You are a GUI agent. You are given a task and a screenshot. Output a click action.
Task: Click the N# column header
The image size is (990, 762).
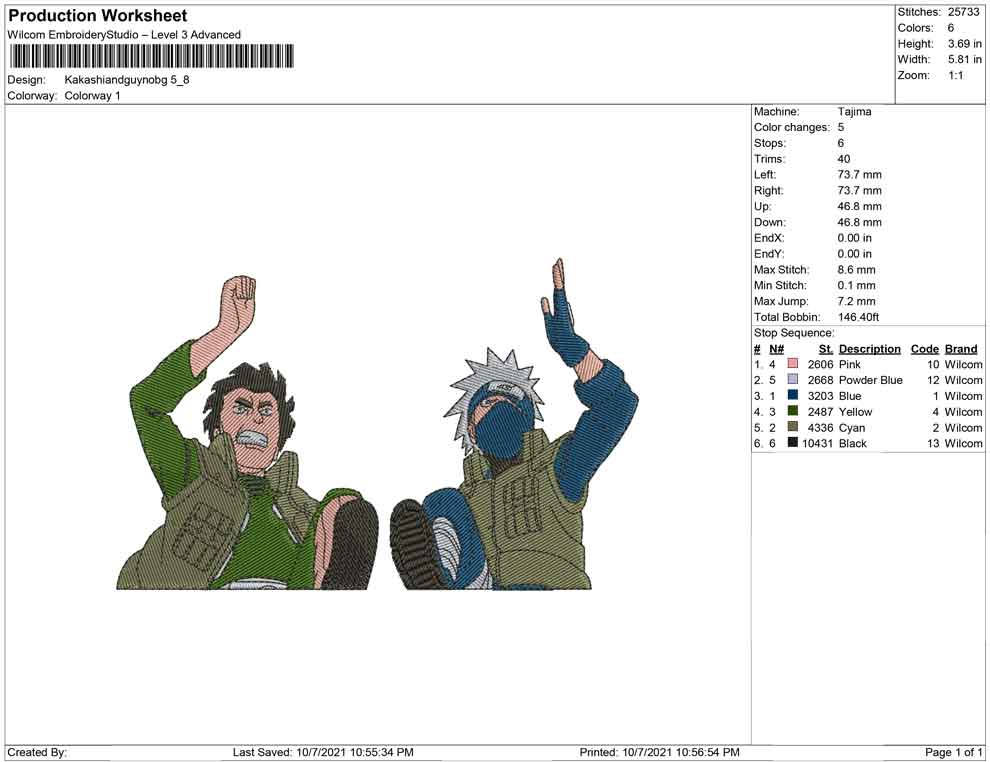[776, 349]
